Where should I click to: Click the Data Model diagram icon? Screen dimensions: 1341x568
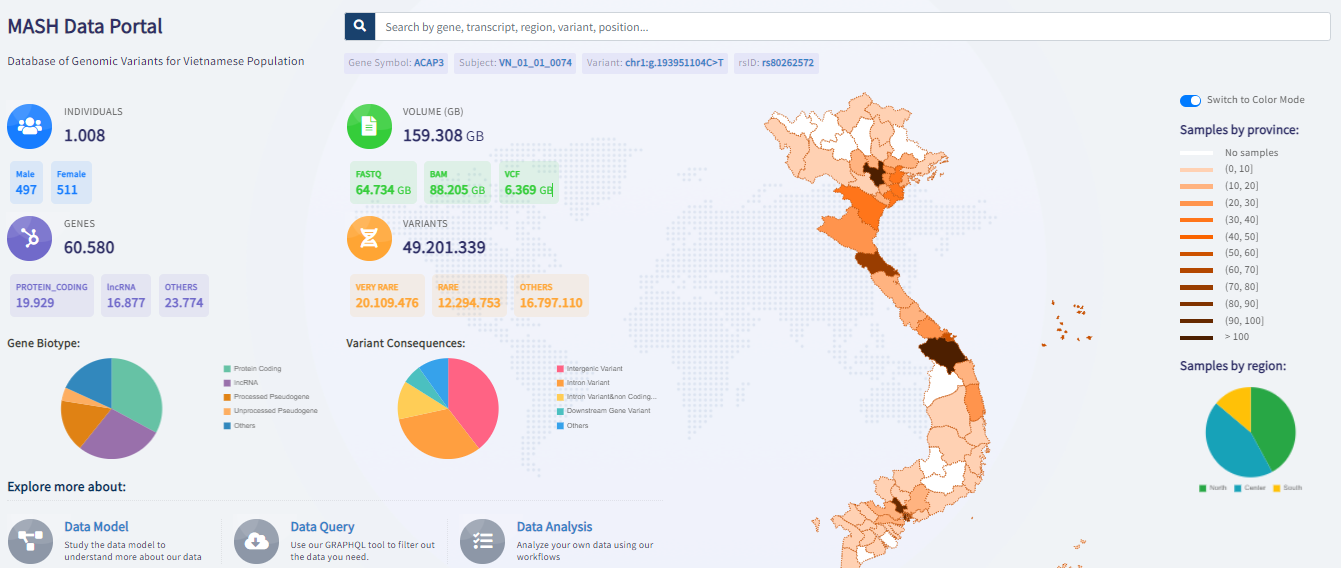(x=29, y=541)
